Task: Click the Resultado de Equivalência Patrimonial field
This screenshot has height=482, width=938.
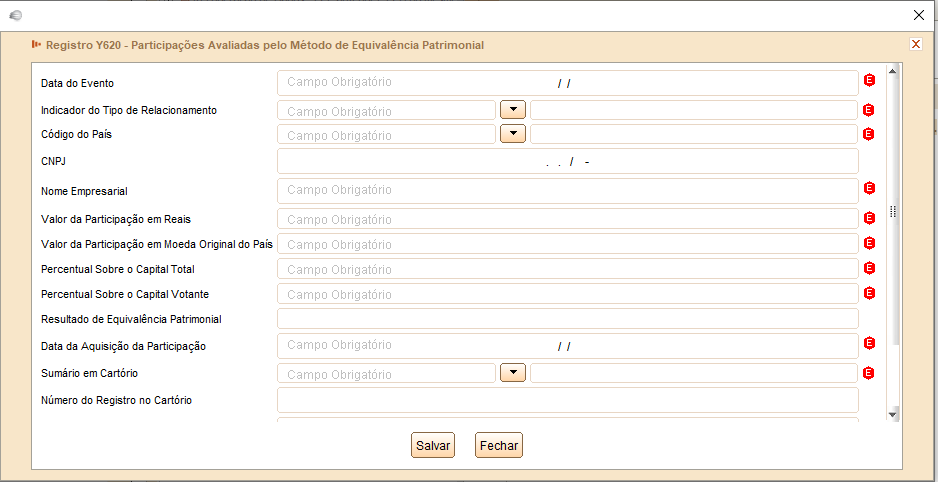Action: (x=568, y=319)
